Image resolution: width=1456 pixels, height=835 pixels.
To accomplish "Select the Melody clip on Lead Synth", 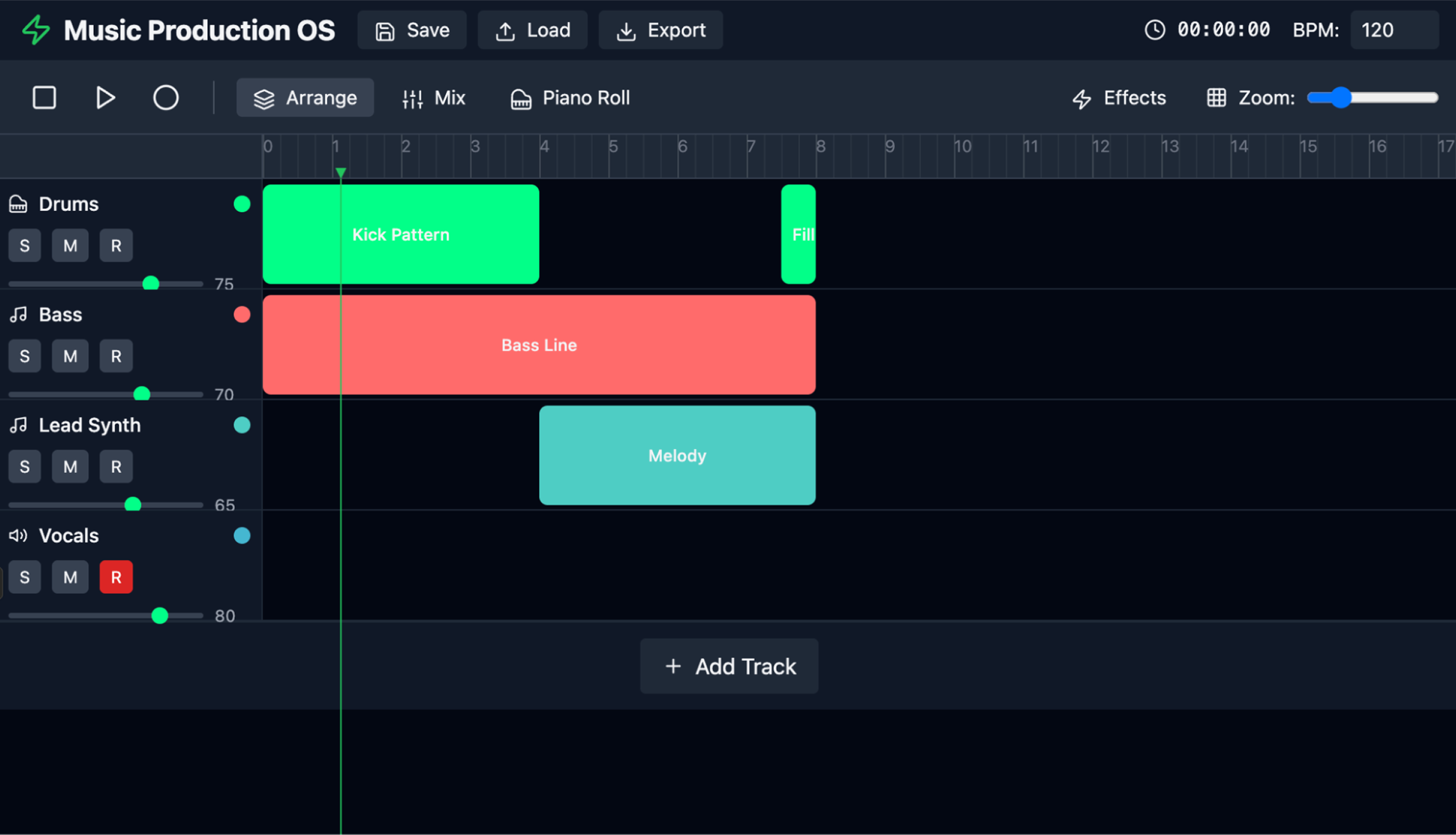I will 676,455.
